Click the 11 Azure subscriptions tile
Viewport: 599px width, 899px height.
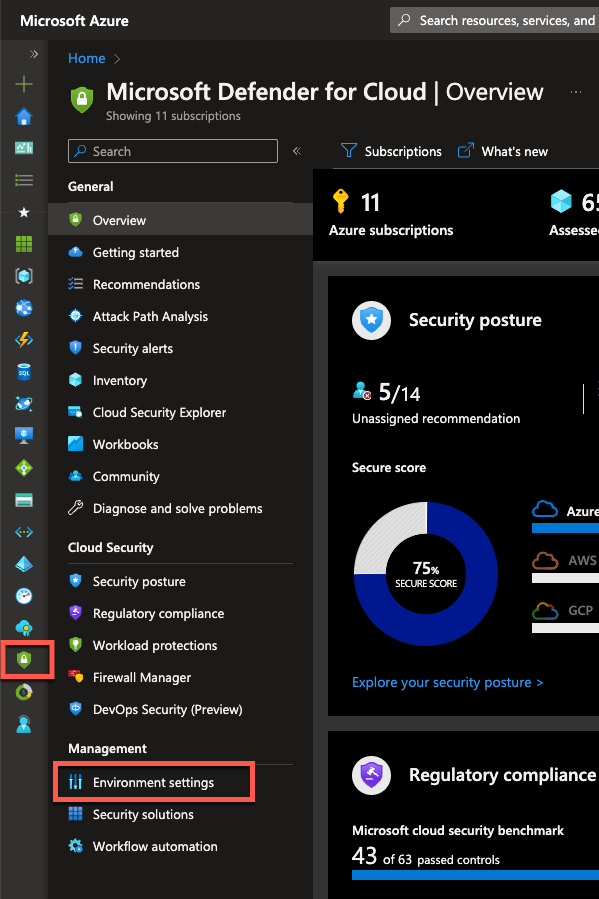391,213
